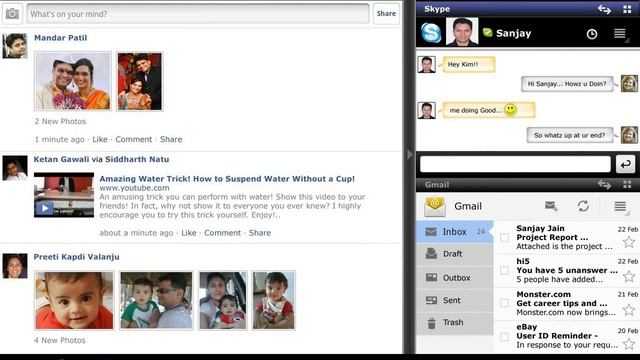Send the Skype message with enter button
640x360 pixels.
[625, 164]
